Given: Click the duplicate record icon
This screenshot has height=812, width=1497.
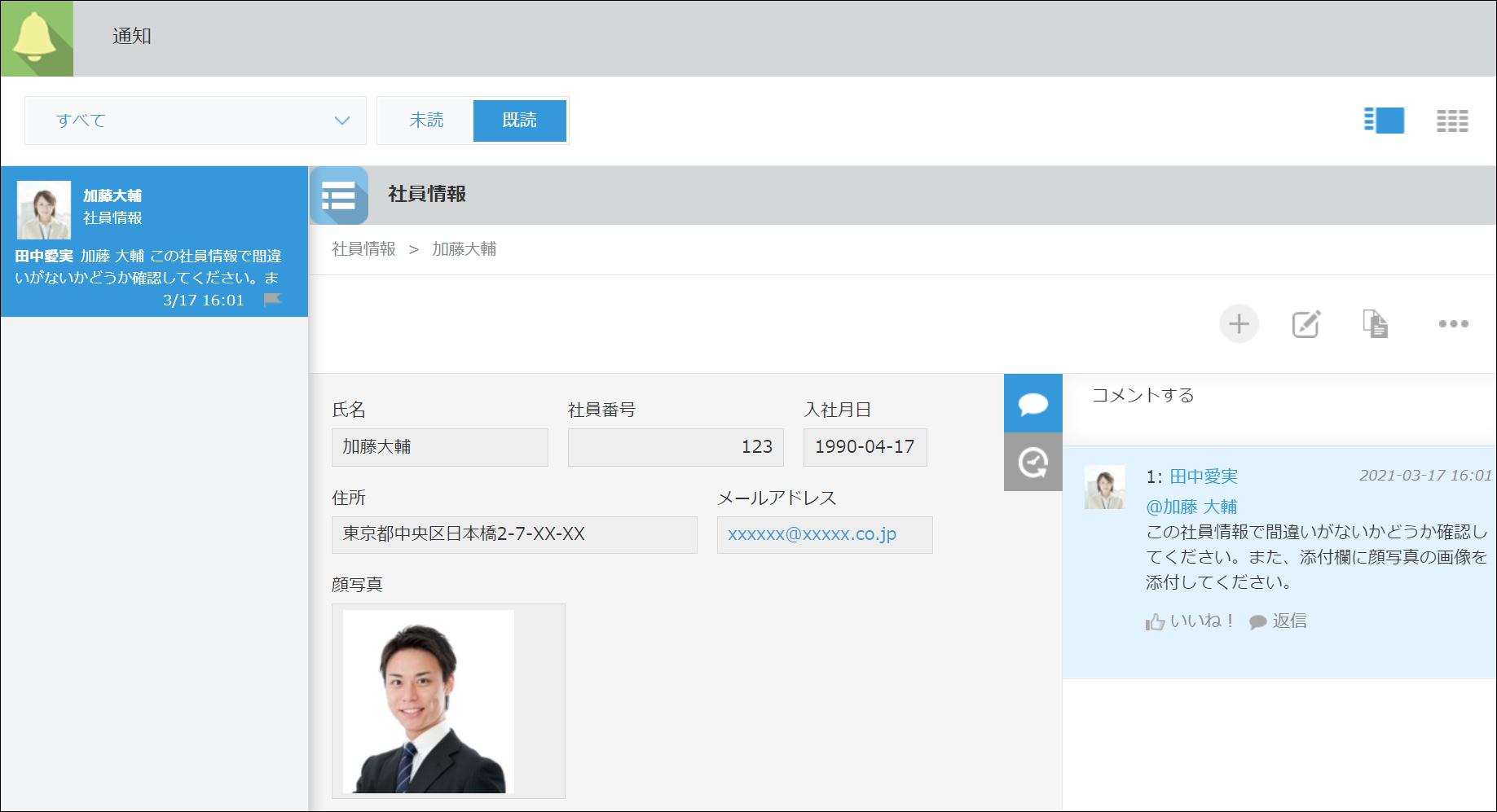Looking at the screenshot, I should tap(1375, 324).
